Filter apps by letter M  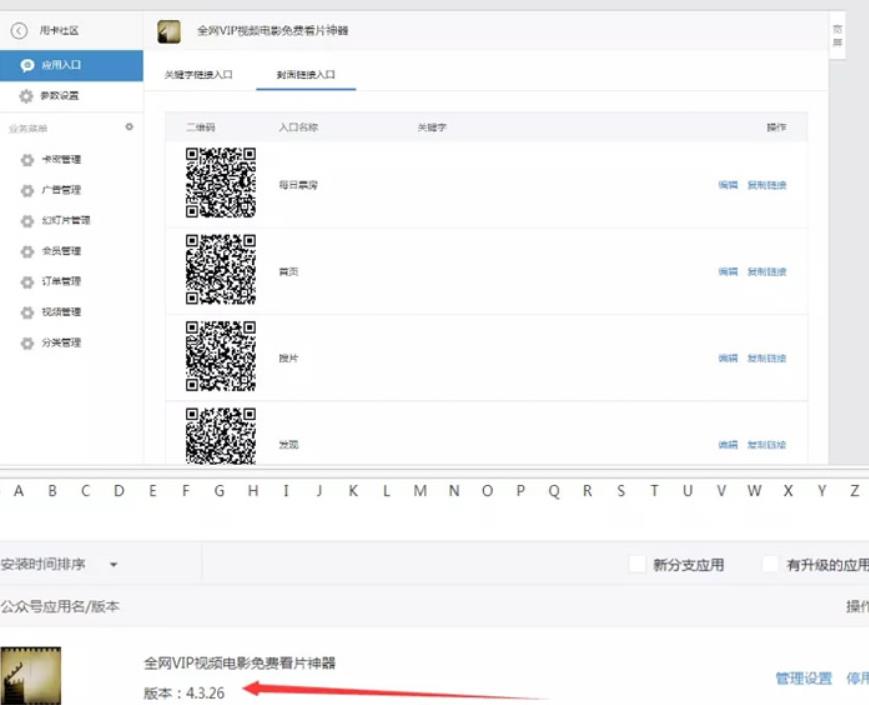[420, 491]
